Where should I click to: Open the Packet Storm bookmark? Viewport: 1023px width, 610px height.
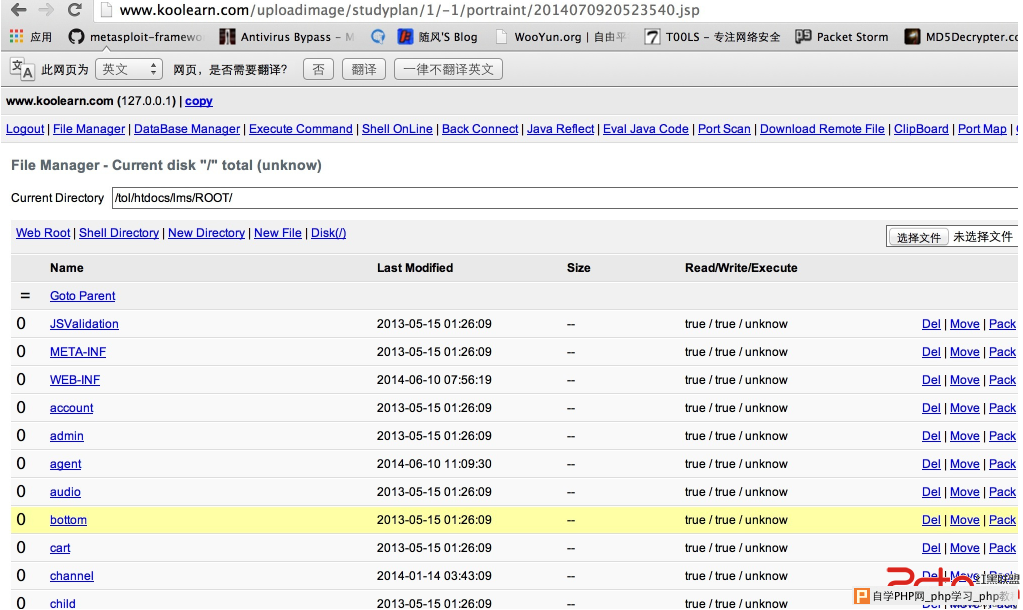[842, 37]
